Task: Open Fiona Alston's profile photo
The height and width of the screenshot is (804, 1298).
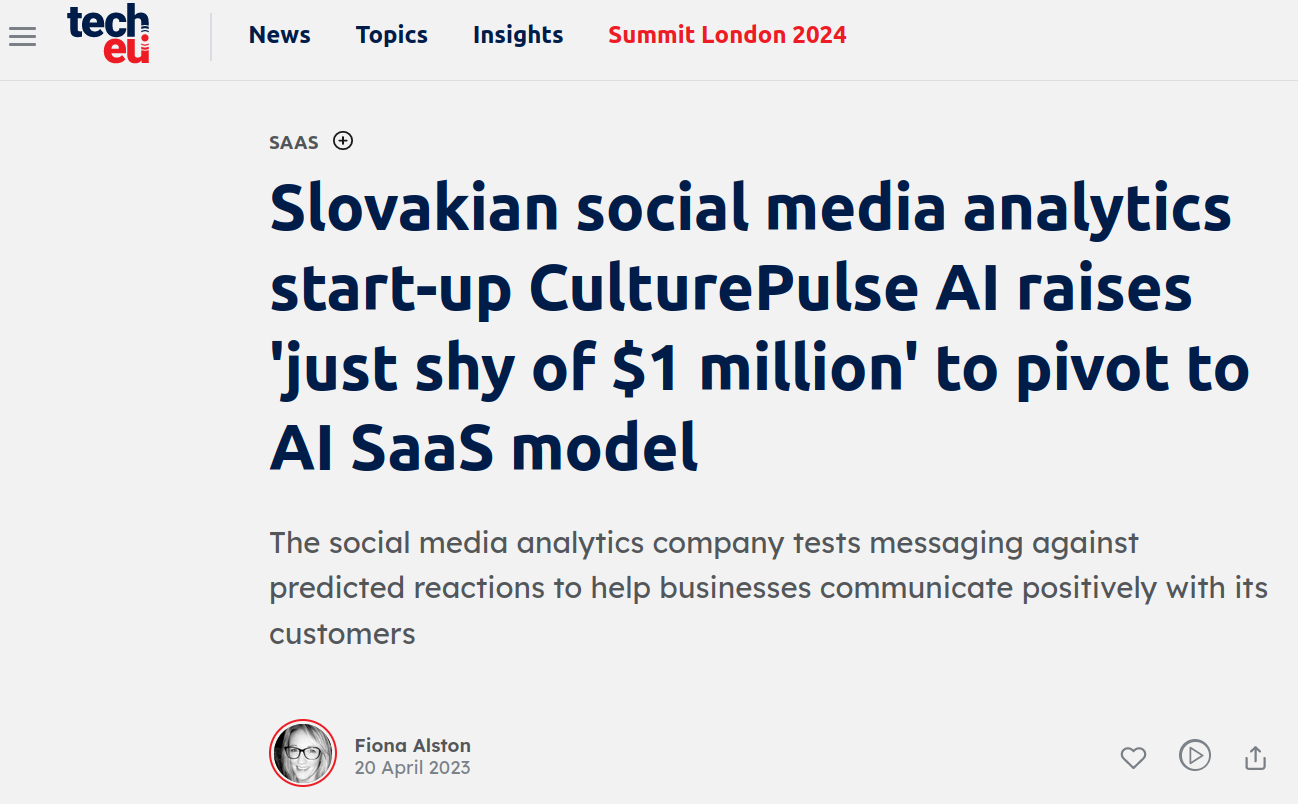Action: (x=303, y=753)
